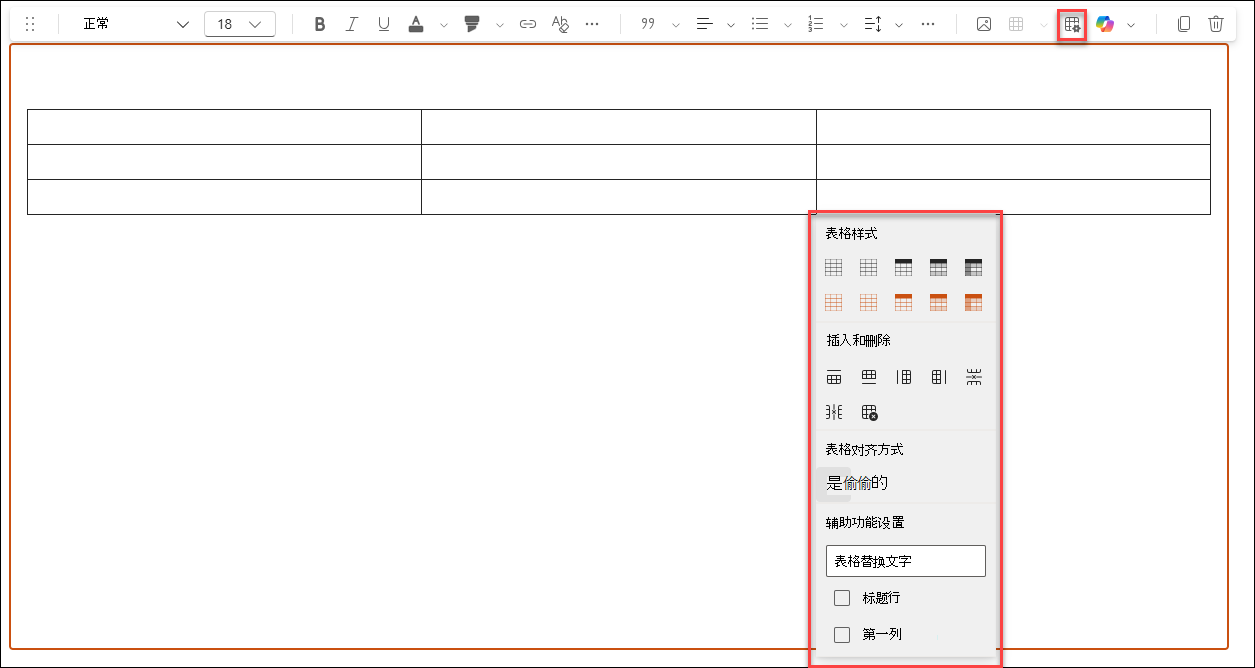Image resolution: width=1255 pixels, height=668 pixels.
Task: Apply black header-row table style
Action: click(903, 267)
